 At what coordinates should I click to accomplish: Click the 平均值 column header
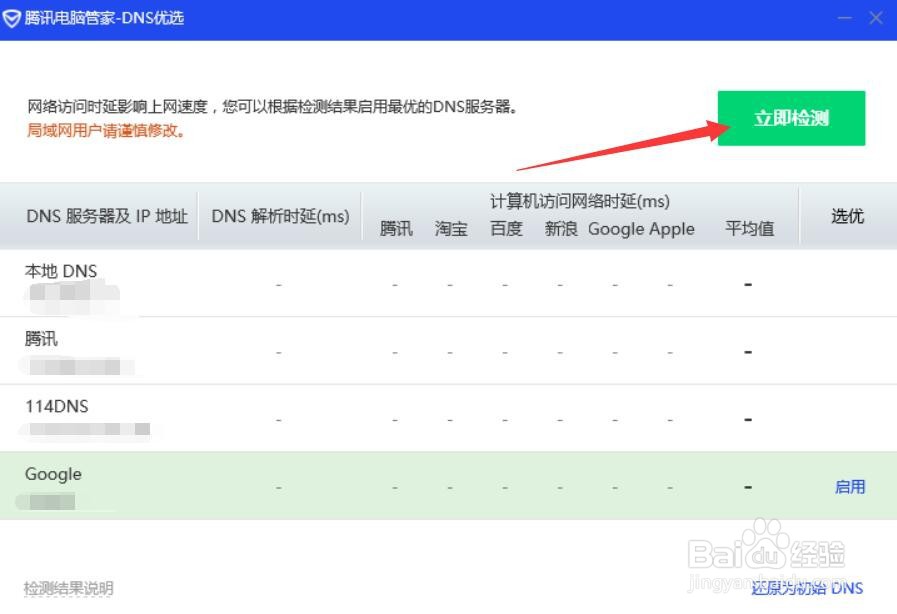click(x=749, y=229)
